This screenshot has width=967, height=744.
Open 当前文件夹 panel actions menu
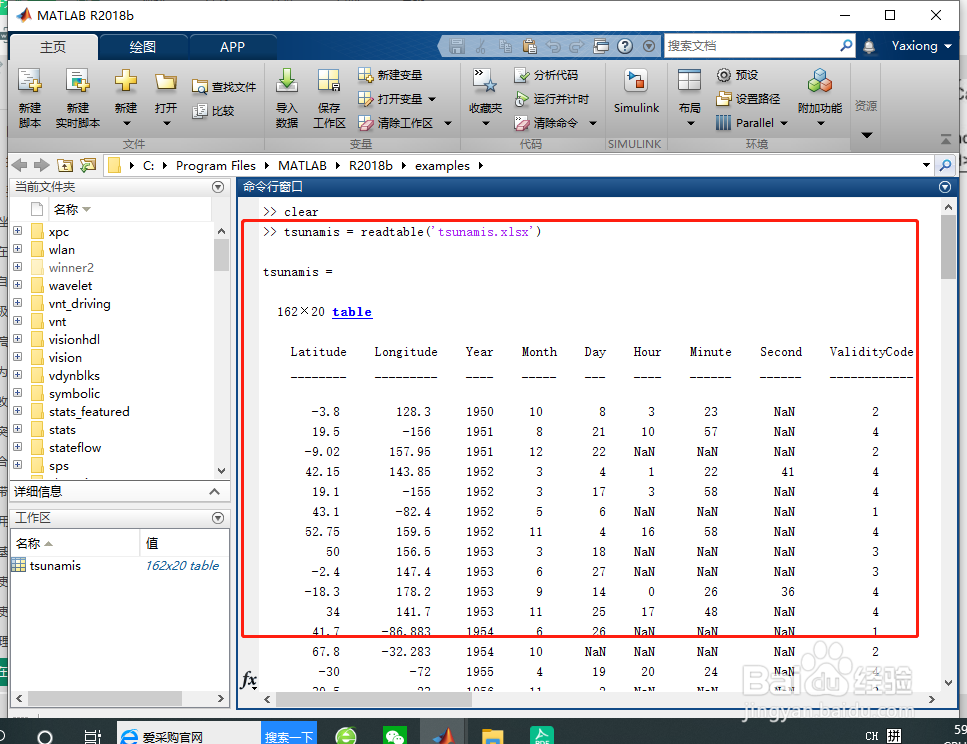coord(218,187)
